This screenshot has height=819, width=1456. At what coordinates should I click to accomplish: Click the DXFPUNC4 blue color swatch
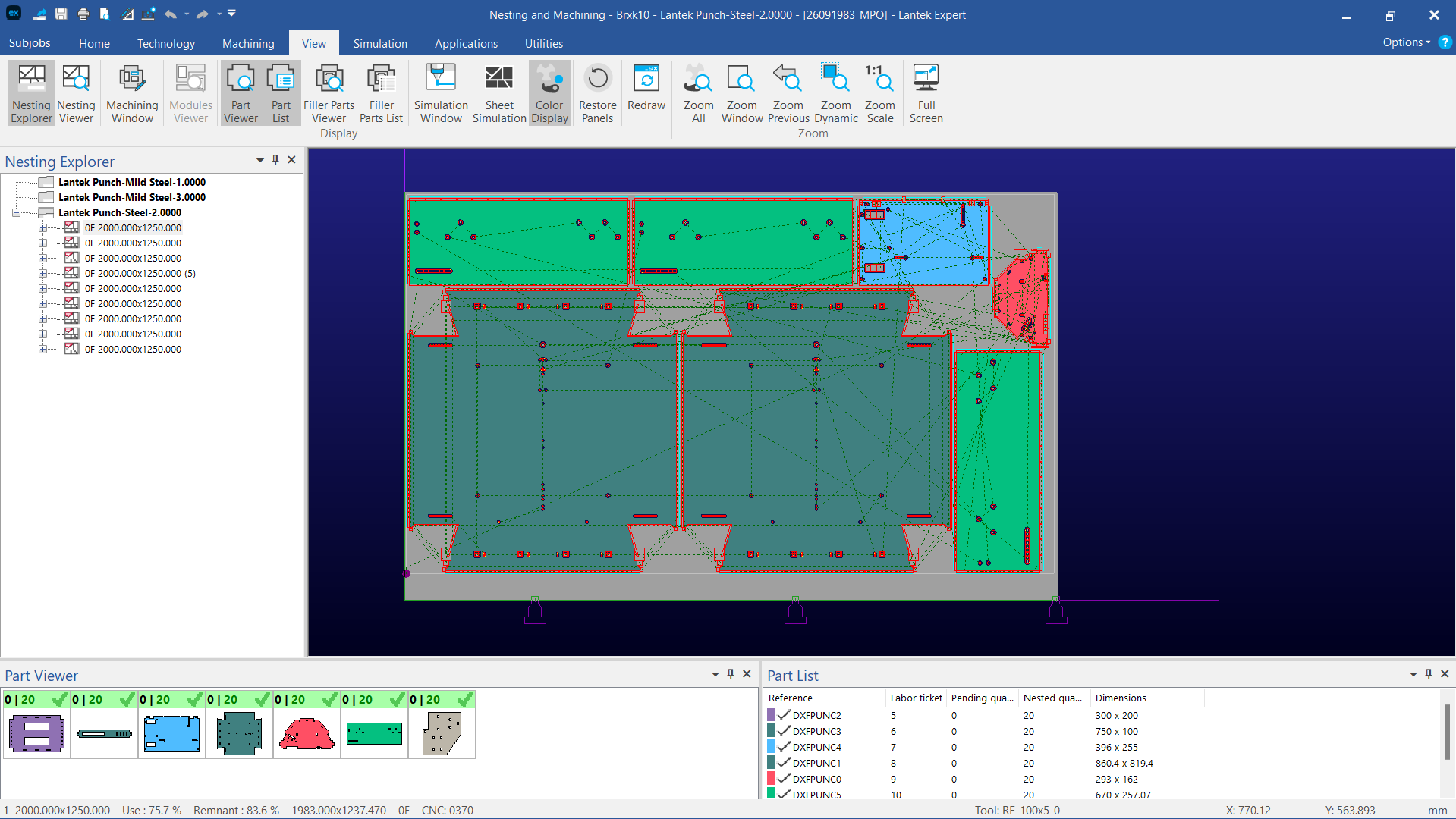coord(771,747)
